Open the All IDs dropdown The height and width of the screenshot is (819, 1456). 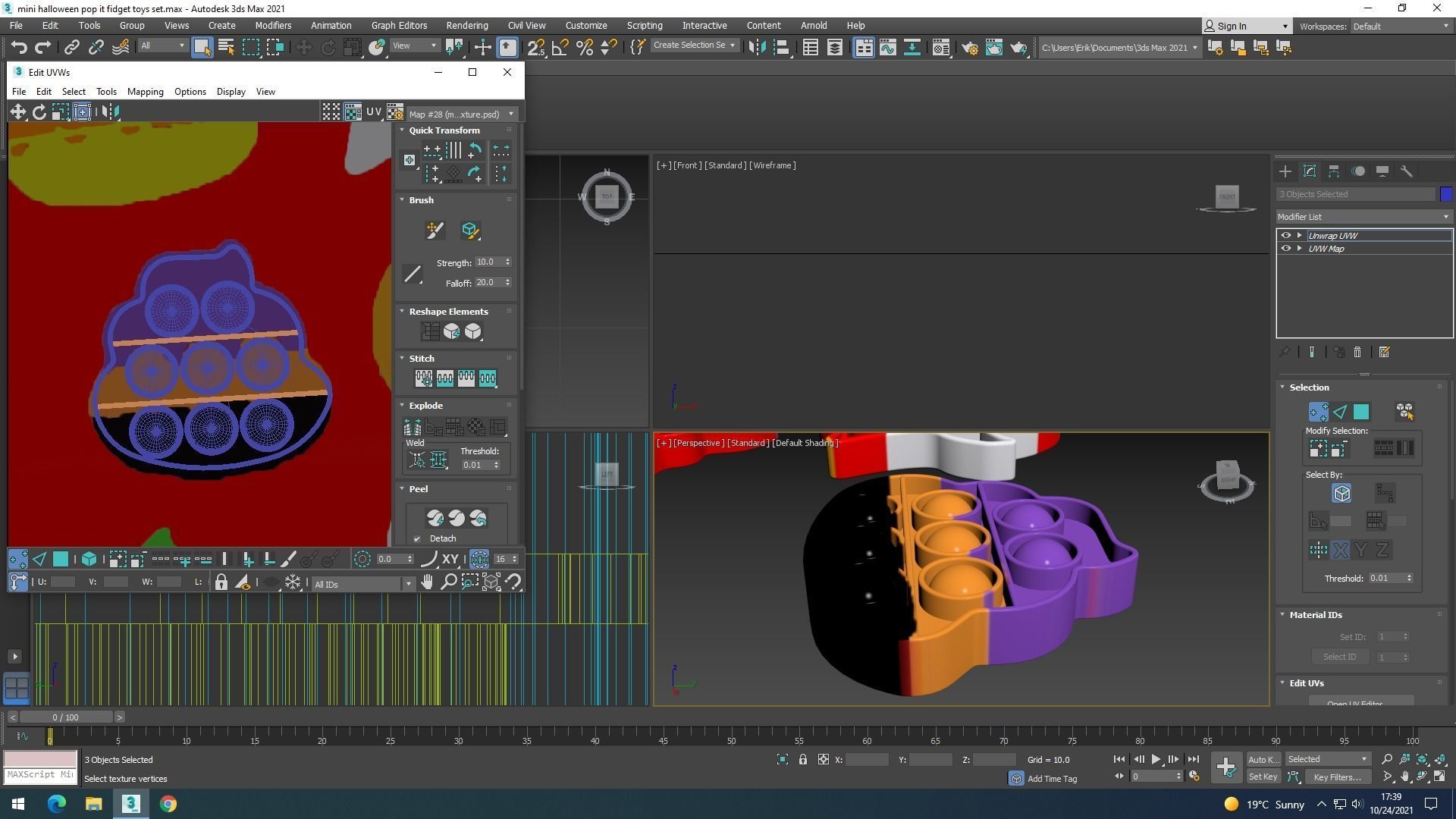pos(362,584)
